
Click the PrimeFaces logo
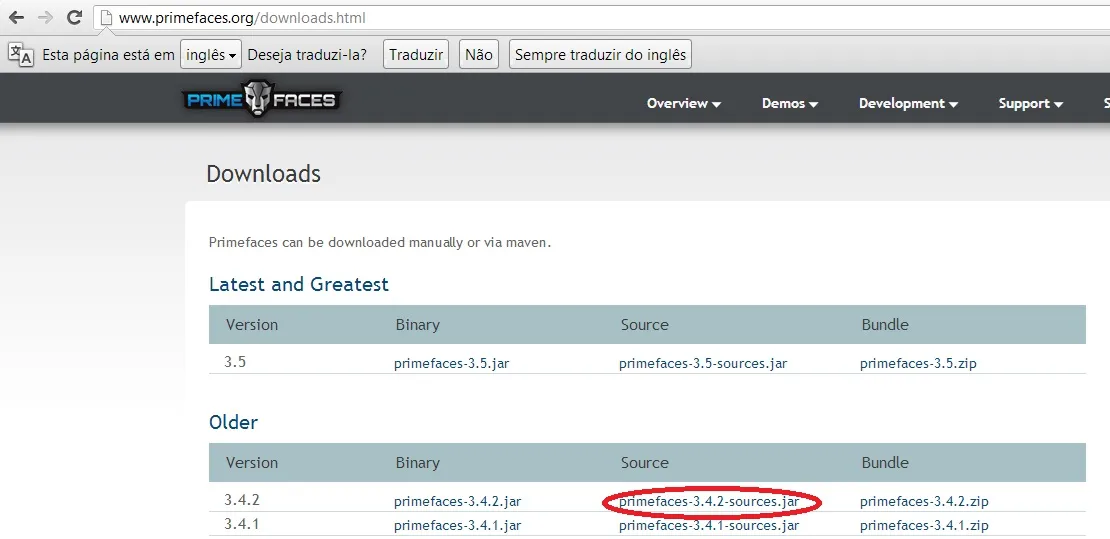pyautogui.click(x=262, y=99)
